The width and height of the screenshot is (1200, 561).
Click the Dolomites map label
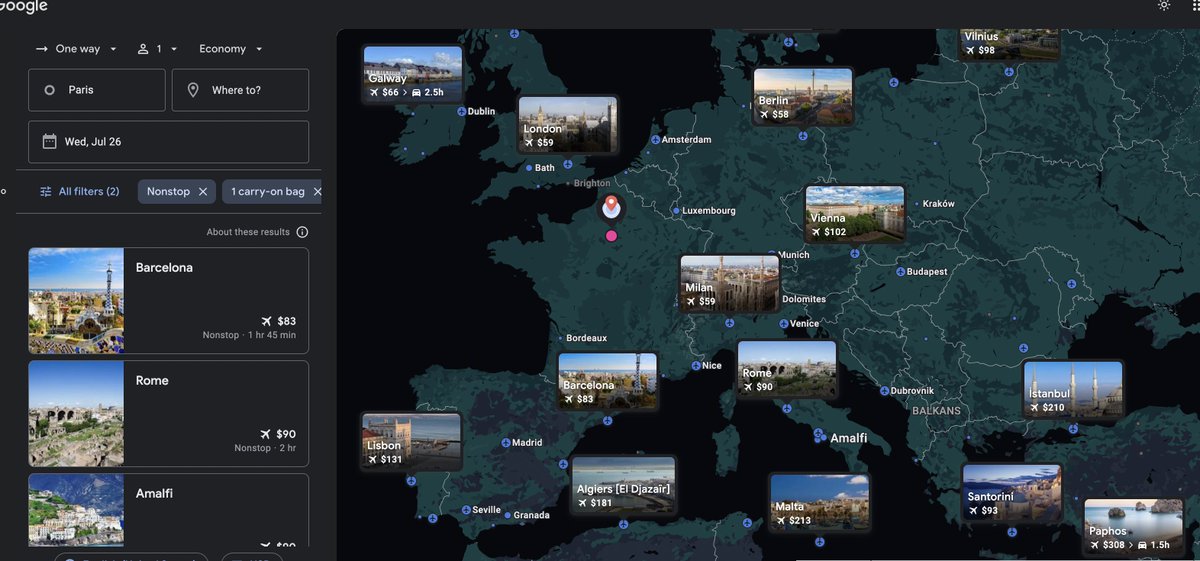tap(804, 299)
